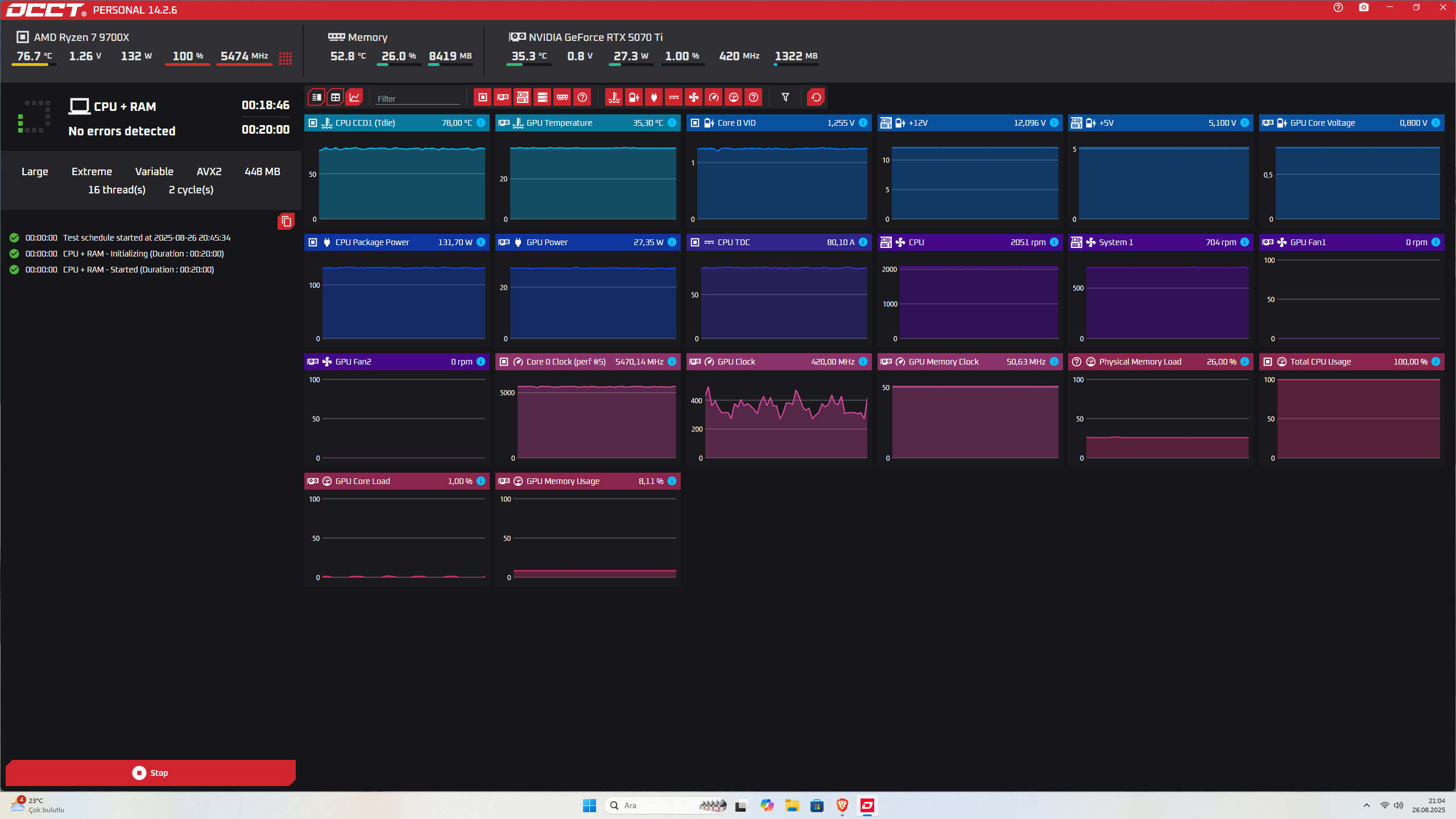Click the 16 thread(s) setting label
Screen dimensions: 1456x819
coord(117,190)
